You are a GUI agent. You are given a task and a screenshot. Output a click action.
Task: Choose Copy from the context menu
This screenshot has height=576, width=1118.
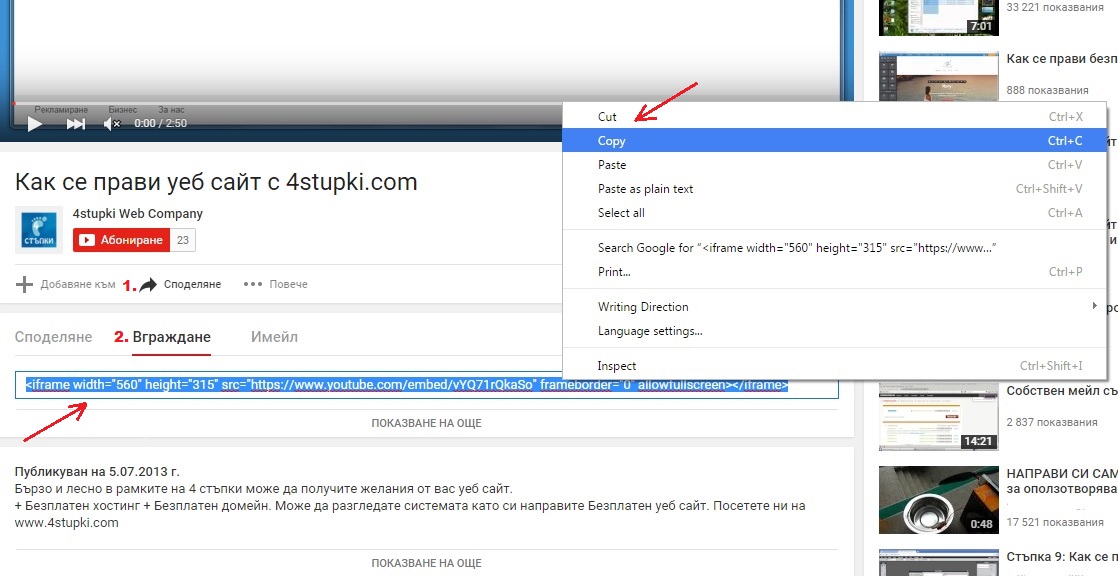(x=834, y=140)
